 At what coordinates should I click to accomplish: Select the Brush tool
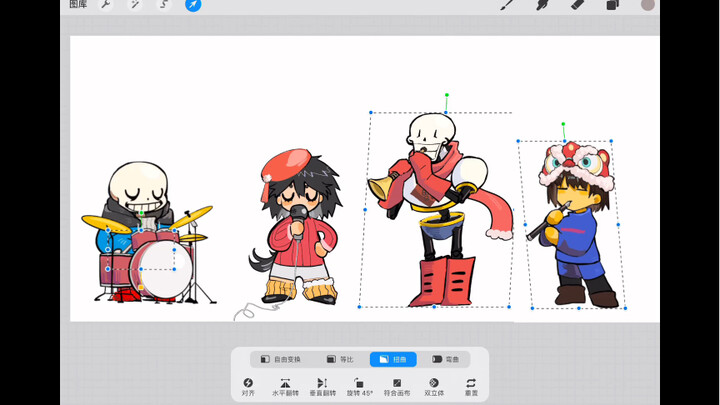tap(507, 5)
